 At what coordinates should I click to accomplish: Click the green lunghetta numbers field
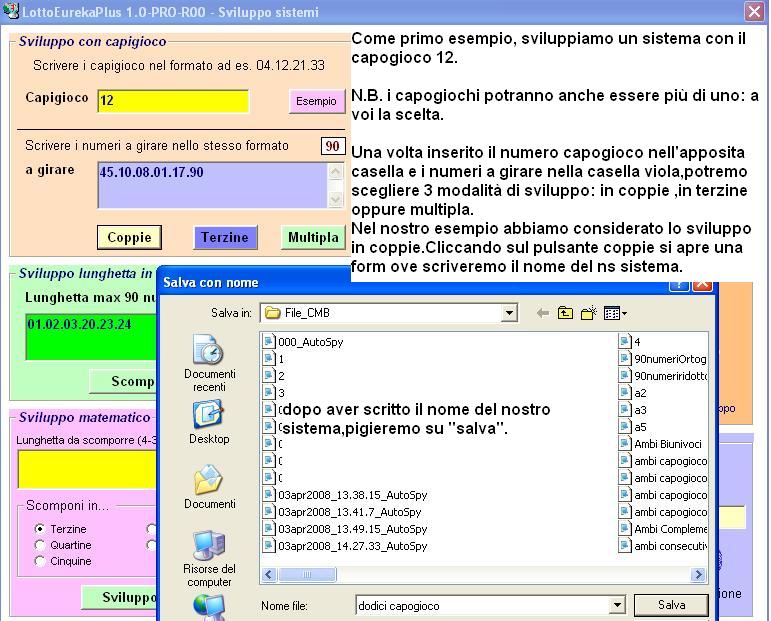(91, 337)
